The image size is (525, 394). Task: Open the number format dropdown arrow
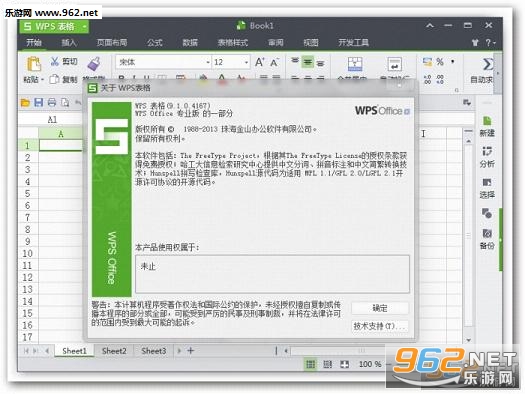tap(453, 62)
